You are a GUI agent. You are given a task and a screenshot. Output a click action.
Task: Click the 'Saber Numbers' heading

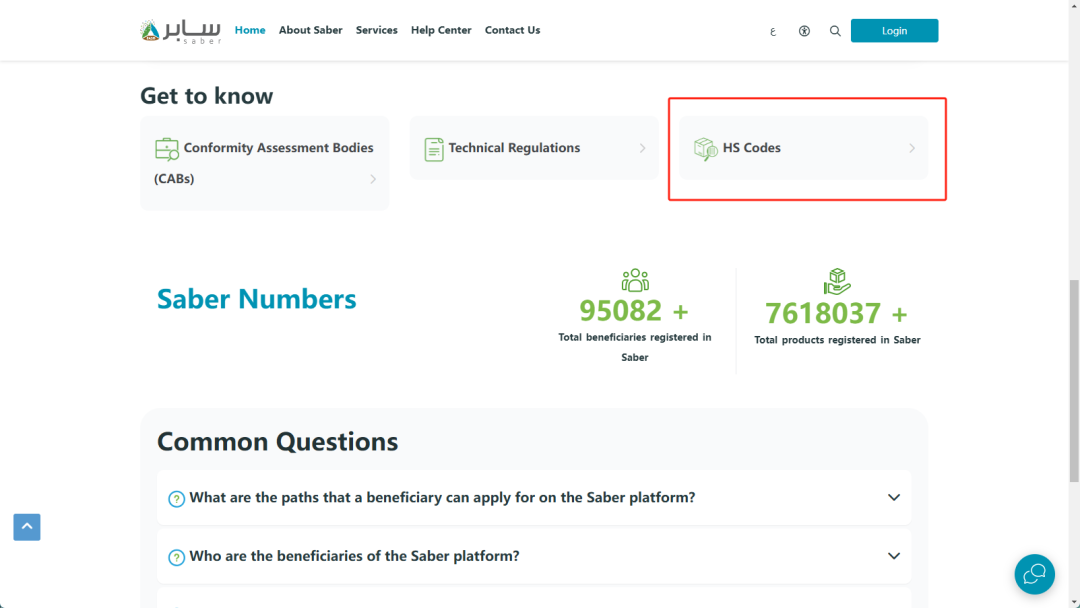point(256,299)
